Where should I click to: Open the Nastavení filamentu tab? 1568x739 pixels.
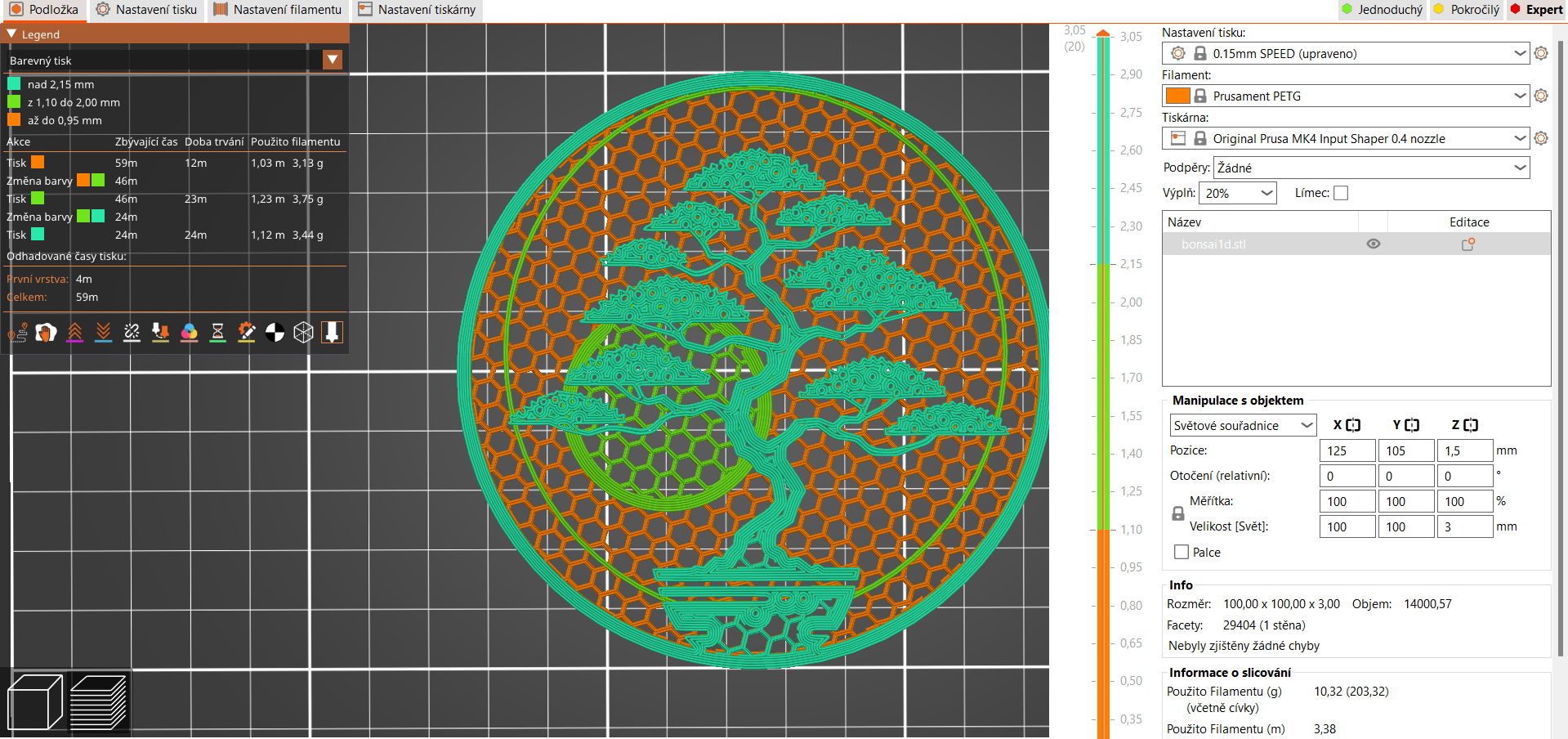(278, 10)
